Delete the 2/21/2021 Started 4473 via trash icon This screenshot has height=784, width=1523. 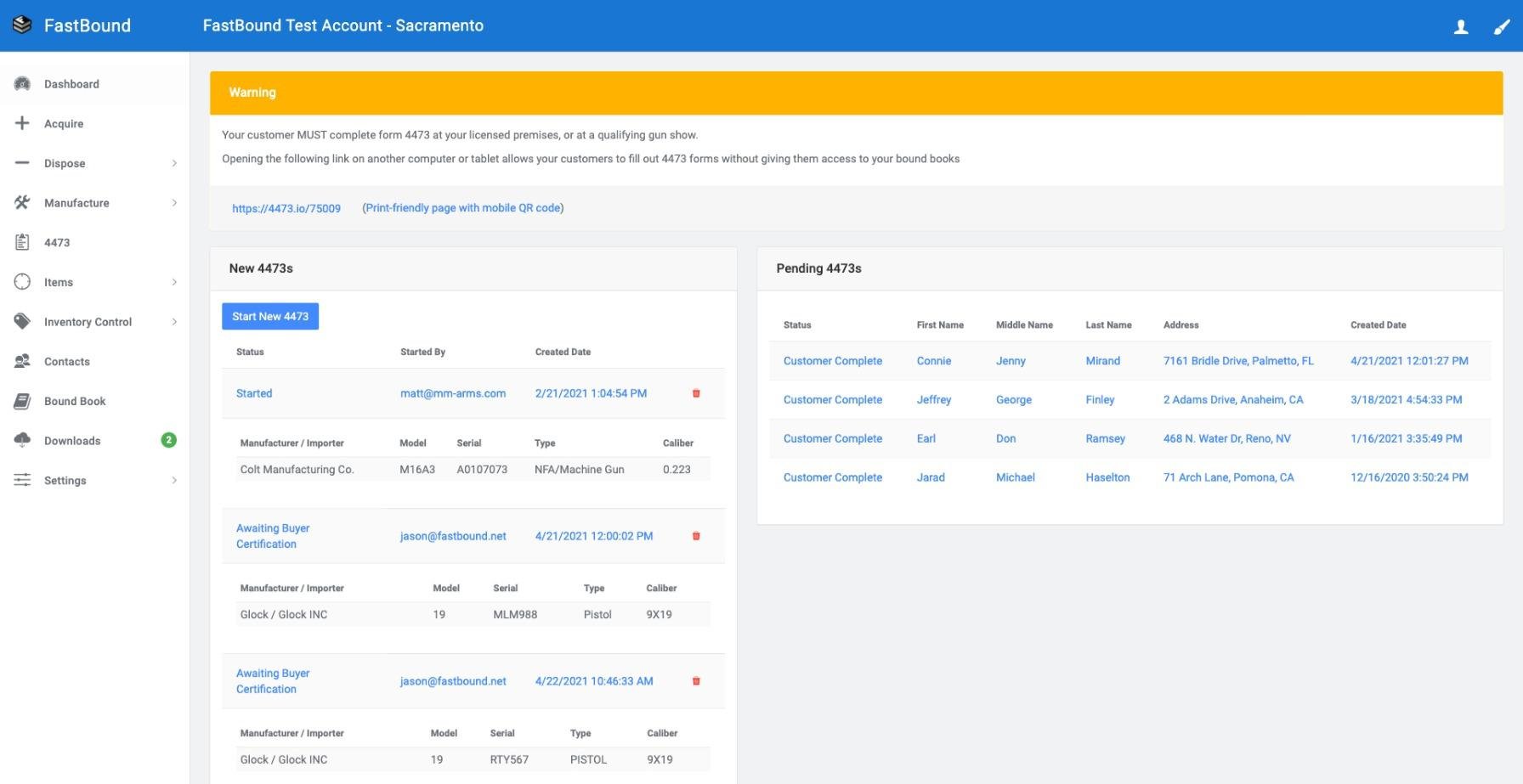click(696, 393)
